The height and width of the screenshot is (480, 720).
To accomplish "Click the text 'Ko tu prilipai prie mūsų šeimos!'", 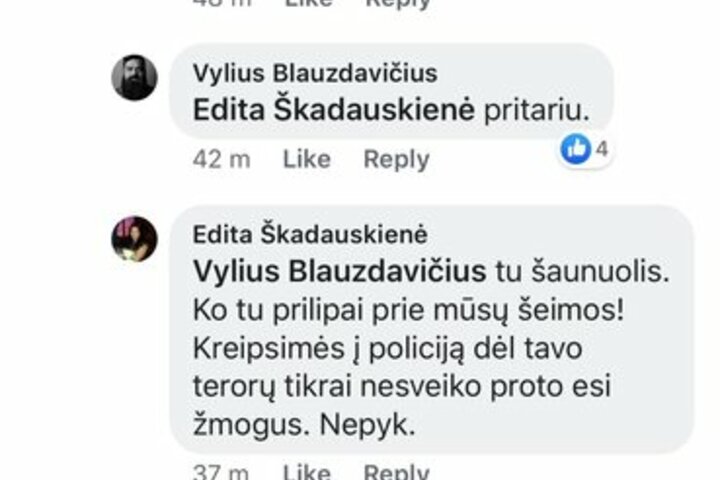I will (409, 311).
